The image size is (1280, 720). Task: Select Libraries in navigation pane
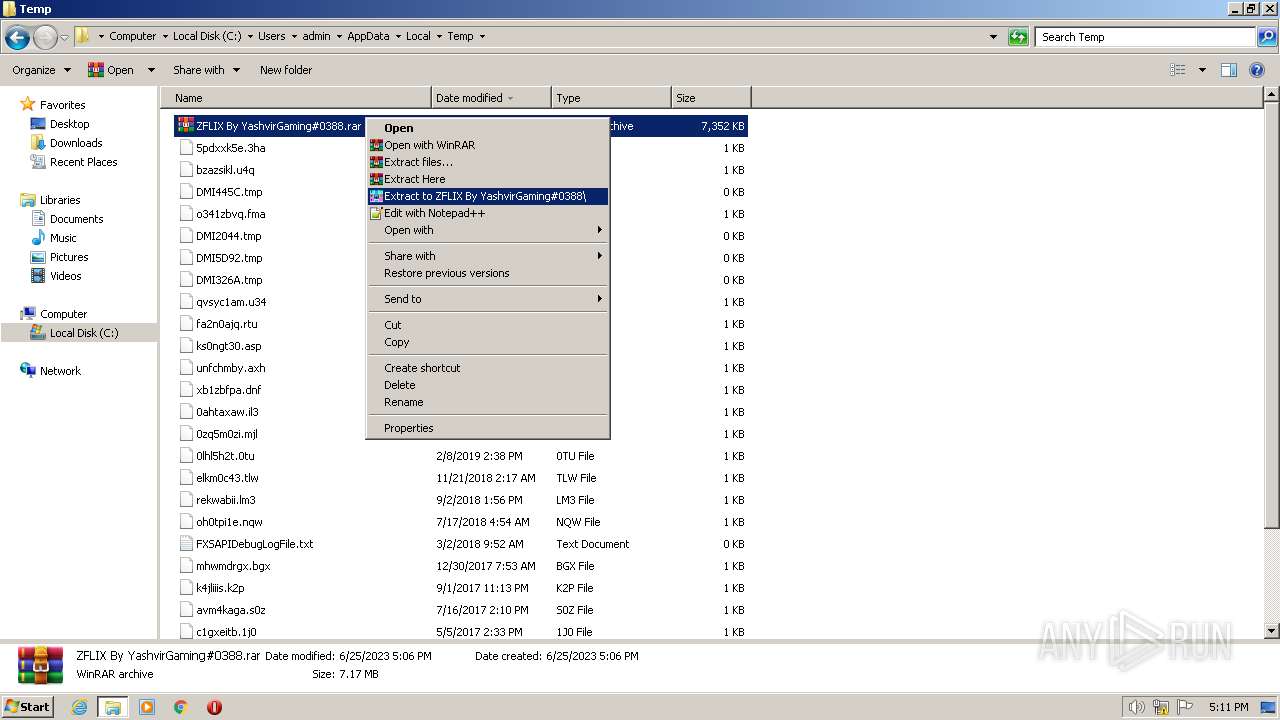pos(60,200)
